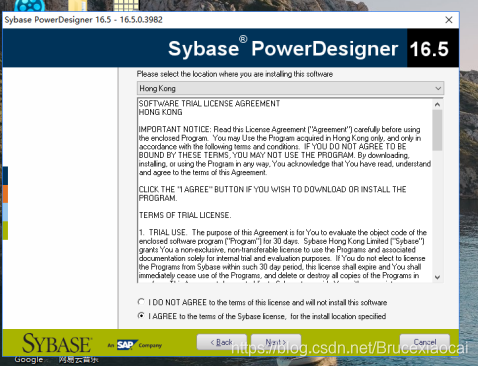Viewport: 478px width, 367px height.
Task: Close the Sybase PowerDesigner installer window
Action: pos(449,20)
